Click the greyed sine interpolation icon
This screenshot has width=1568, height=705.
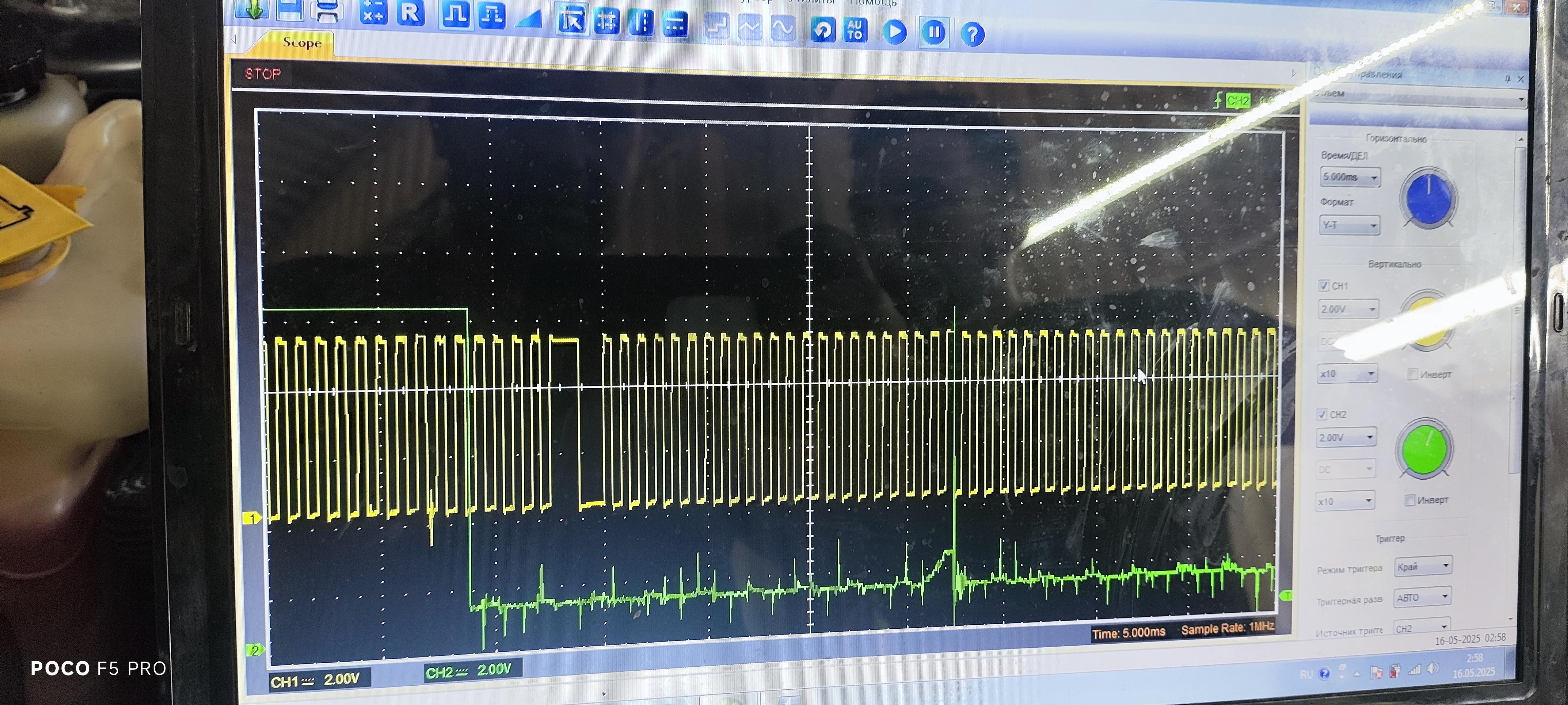[x=783, y=28]
